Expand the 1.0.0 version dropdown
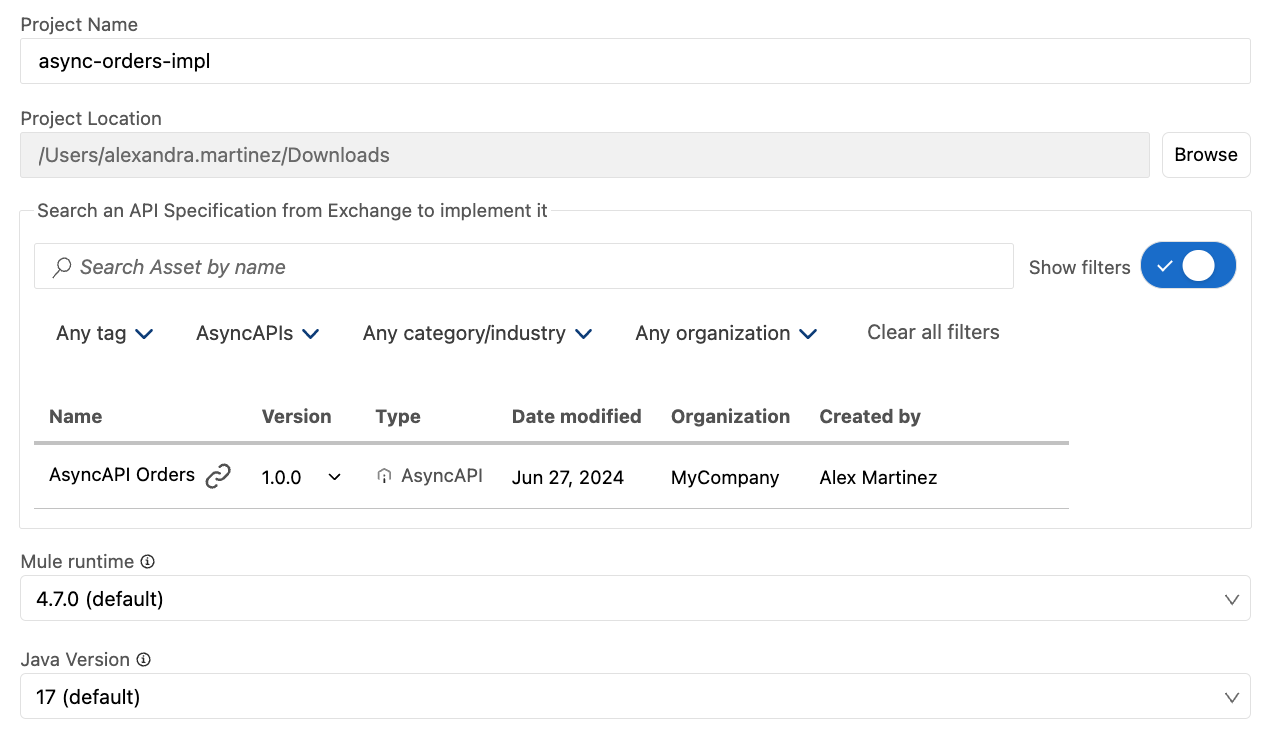The image size is (1268, 730). tap(334, 477)
